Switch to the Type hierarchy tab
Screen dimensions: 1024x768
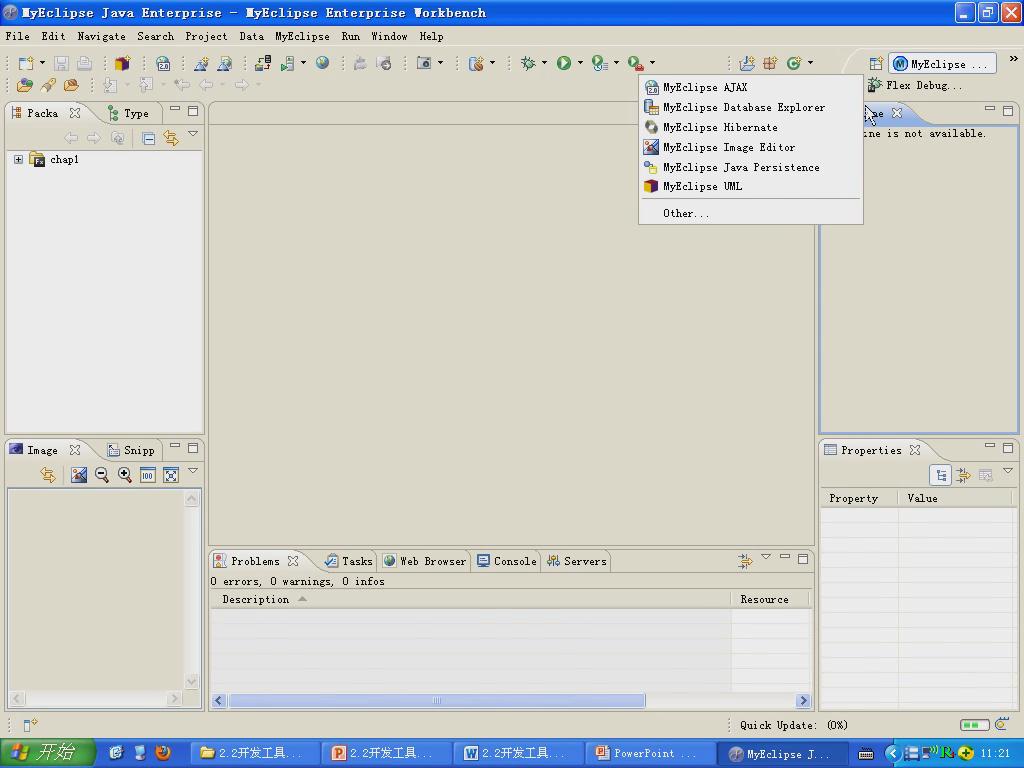pyautogui.click(x=128, y=114)
